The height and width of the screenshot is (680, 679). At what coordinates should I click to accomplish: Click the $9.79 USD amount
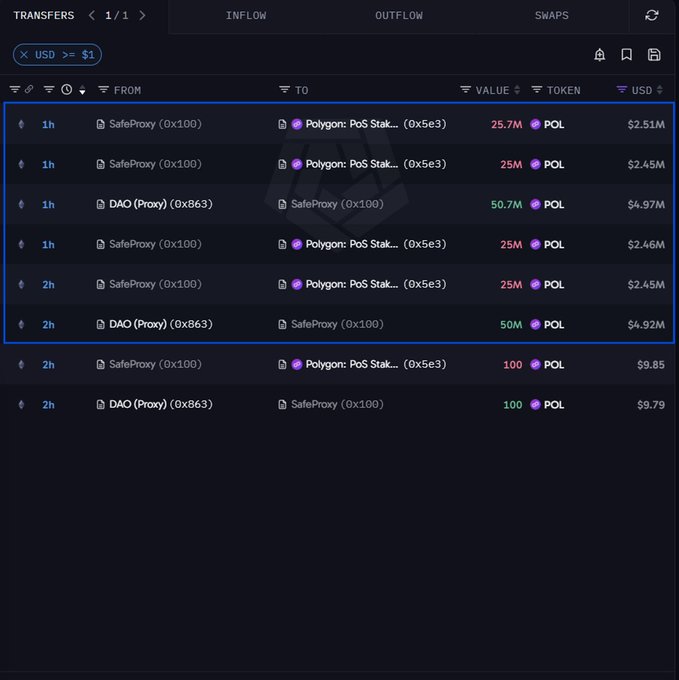651,405
